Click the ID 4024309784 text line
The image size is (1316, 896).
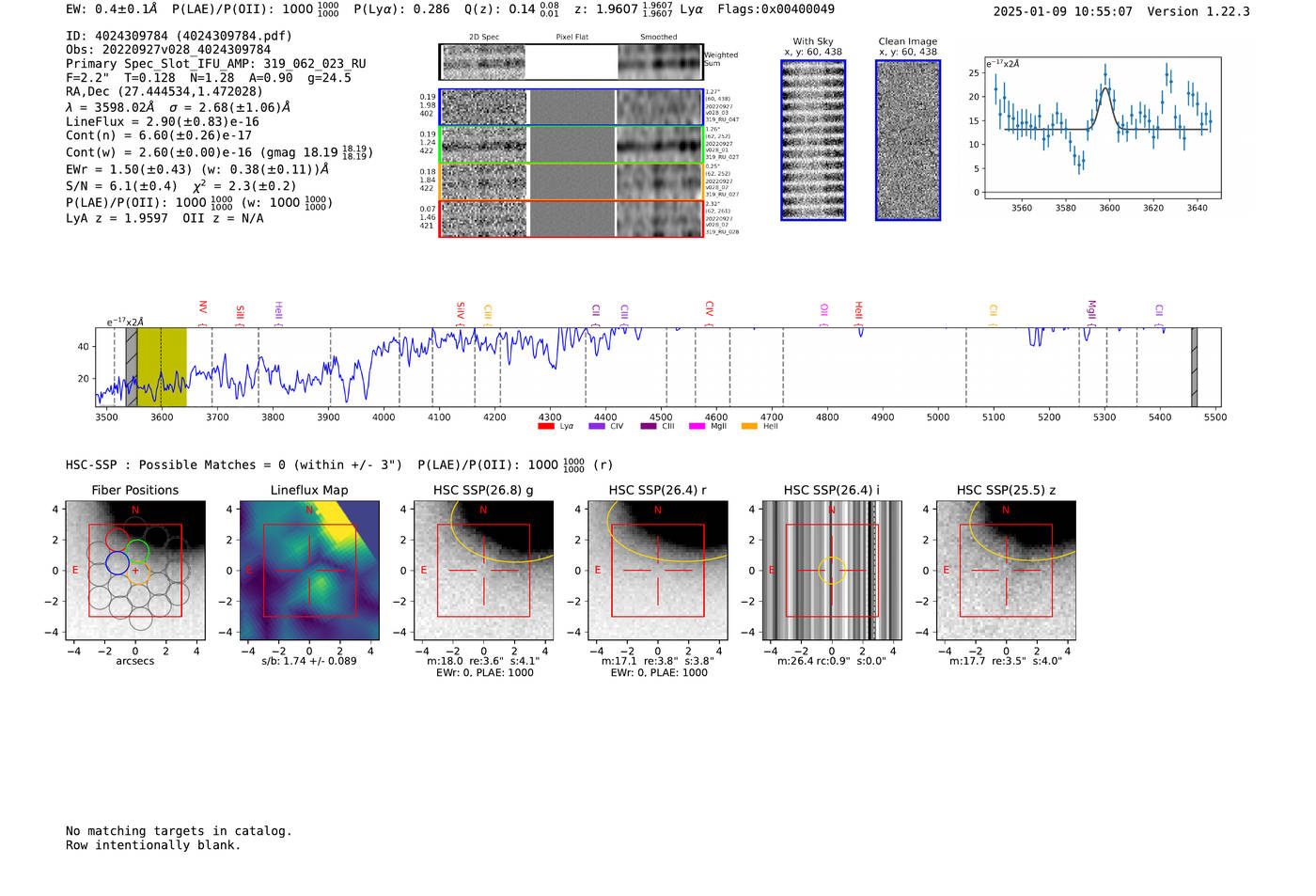pos(179,36)
